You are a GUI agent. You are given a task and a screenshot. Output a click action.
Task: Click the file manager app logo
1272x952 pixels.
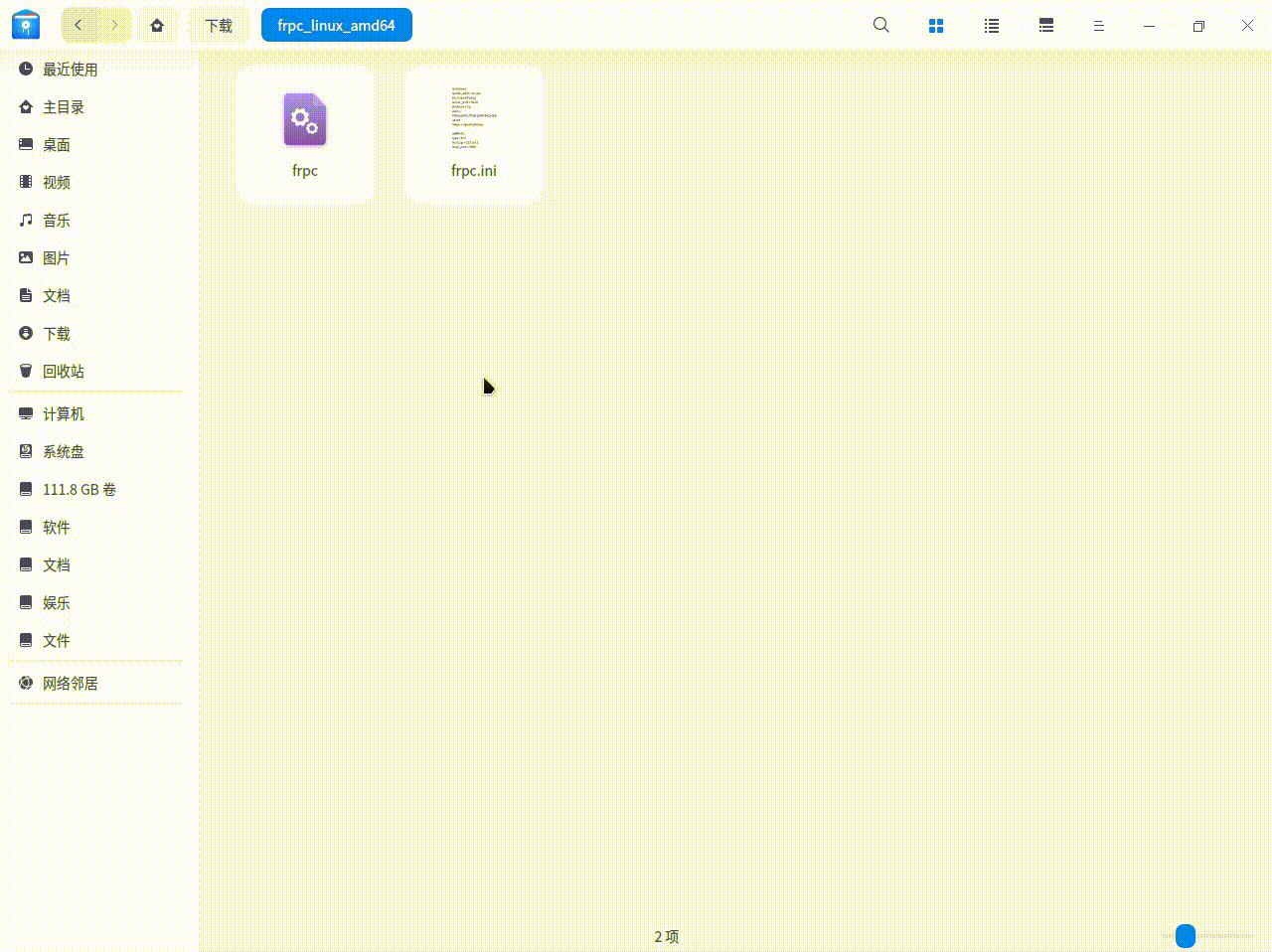[x=26, y=26]
